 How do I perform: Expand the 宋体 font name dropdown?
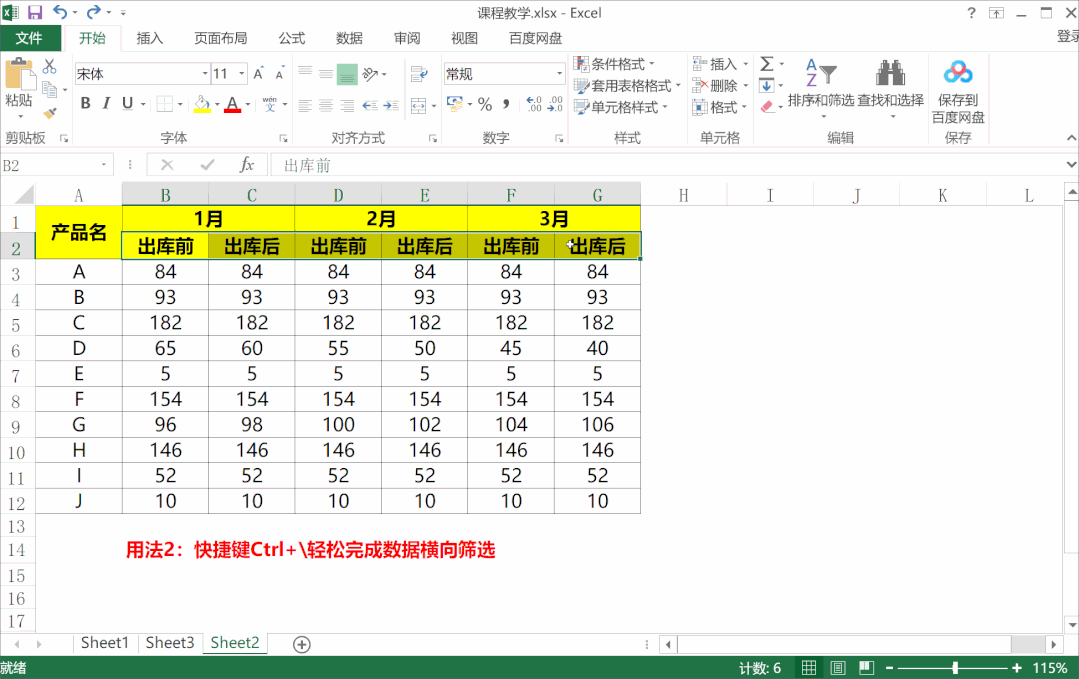pos(204,74)
